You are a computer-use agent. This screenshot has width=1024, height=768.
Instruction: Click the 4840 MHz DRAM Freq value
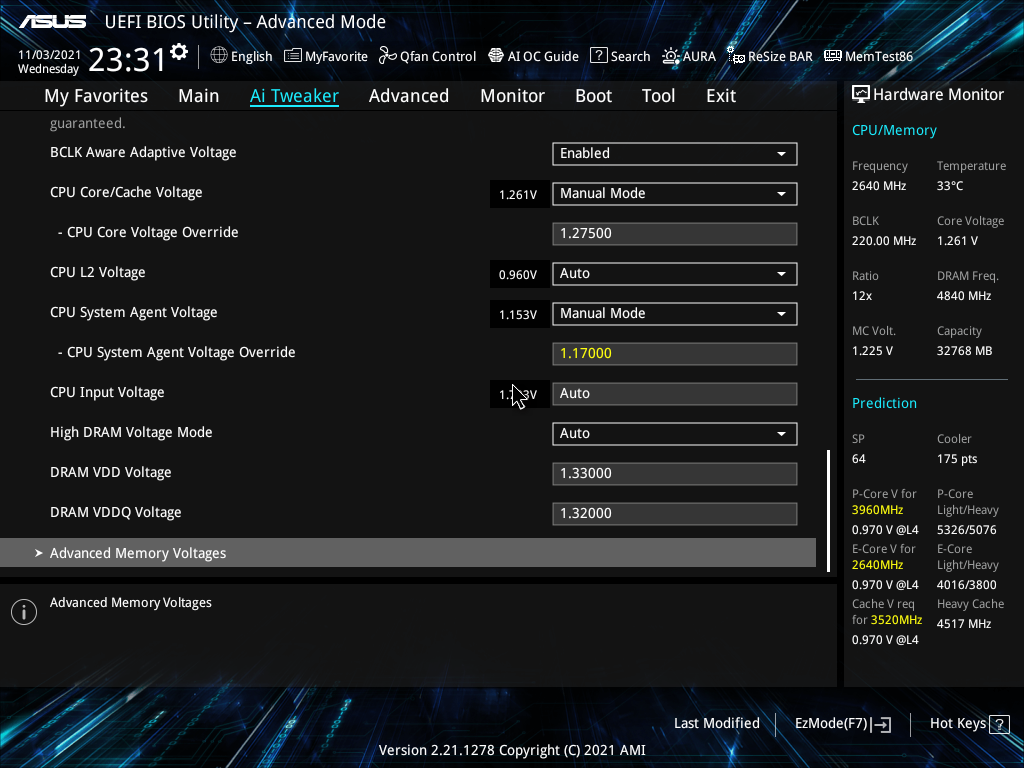964,296
